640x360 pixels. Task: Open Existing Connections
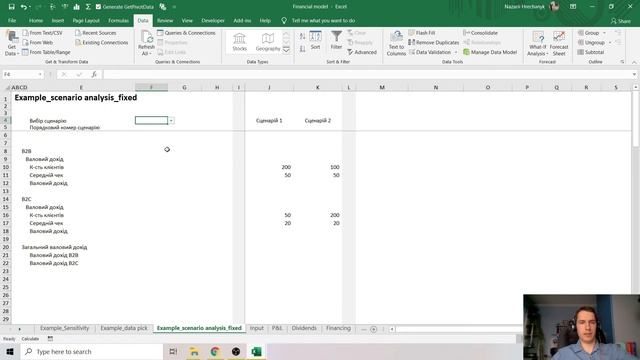point(102,42)
